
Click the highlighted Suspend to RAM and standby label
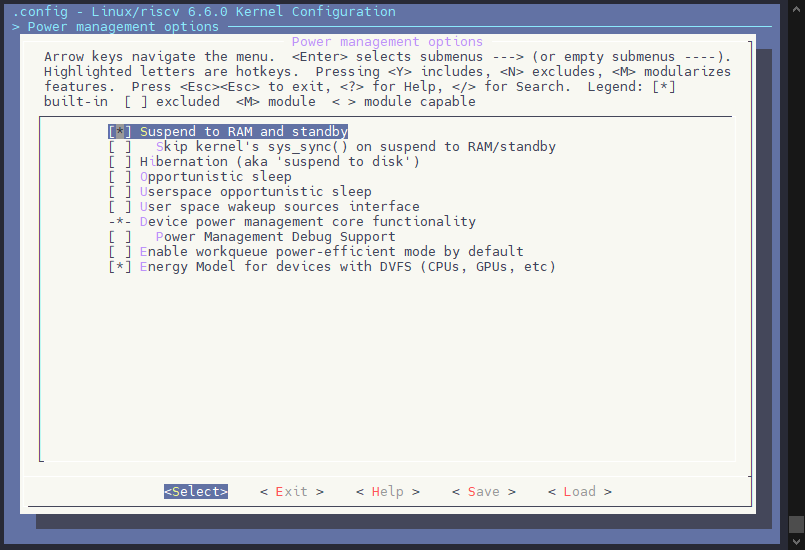point(243,132)
